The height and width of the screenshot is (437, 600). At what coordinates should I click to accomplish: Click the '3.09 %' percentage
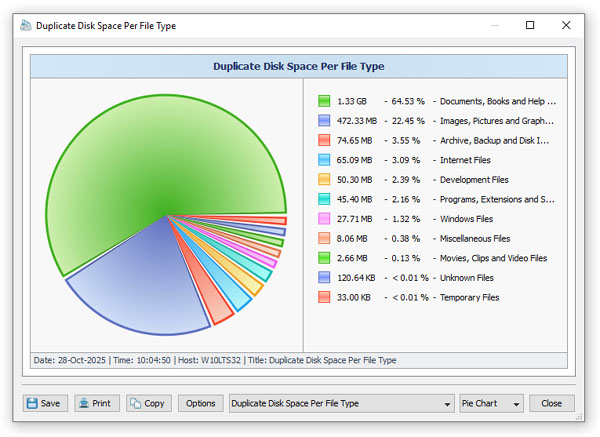click(406, 160)
